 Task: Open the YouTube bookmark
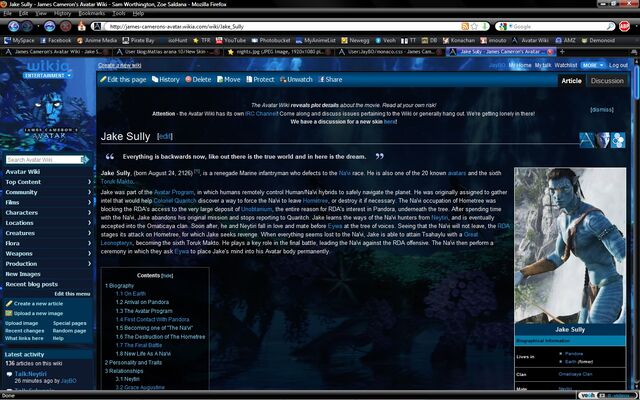click(x=231, y=40)
